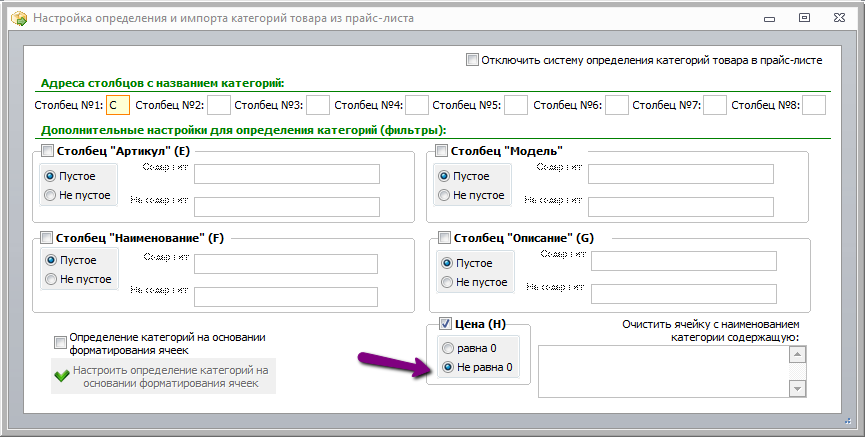Click the 'Содержит' field in Наименование (F) group
Viewport: 865px width, 437px height.
click(x=286, y=264)
